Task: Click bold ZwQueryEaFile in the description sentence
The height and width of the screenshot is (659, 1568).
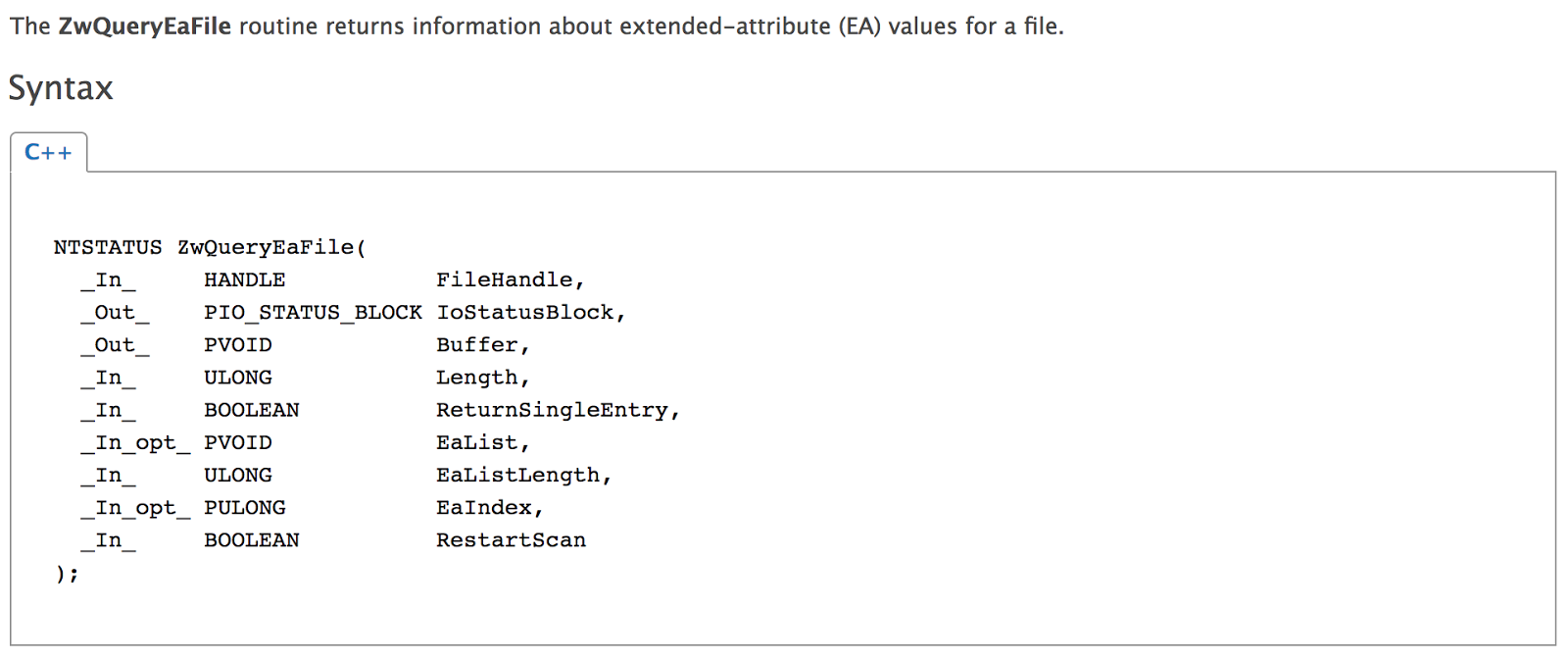Action: 144,26
